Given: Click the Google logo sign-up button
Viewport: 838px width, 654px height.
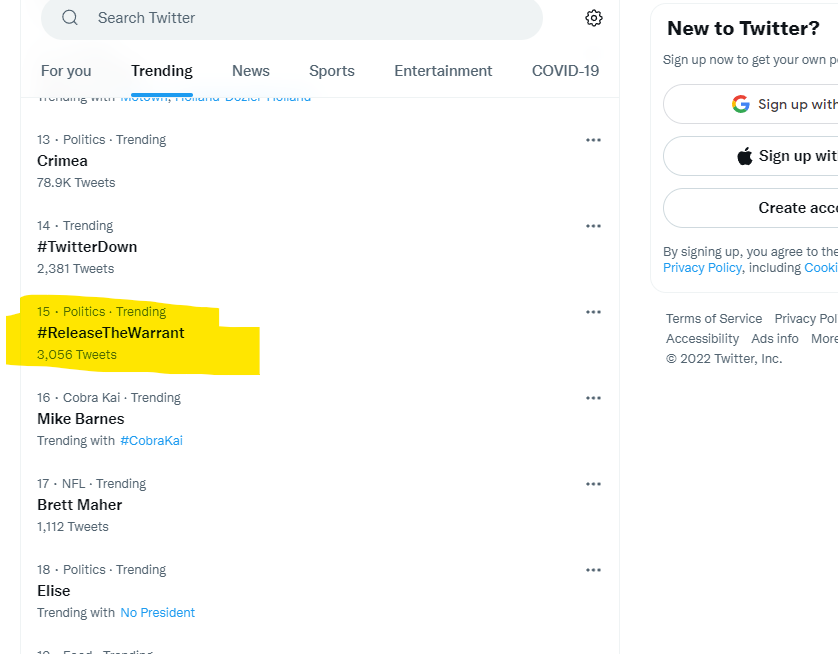Looking at the screenshot, I should [750, 104].
